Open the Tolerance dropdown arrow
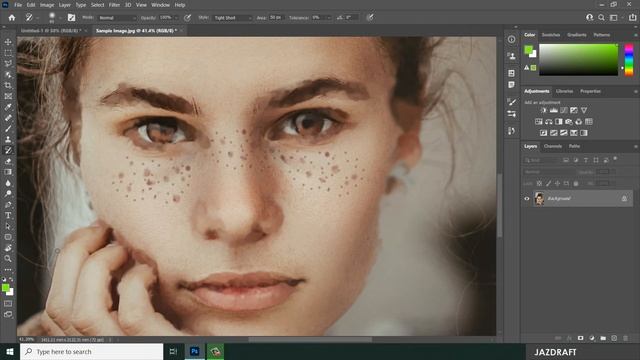 tap(329, 18)
